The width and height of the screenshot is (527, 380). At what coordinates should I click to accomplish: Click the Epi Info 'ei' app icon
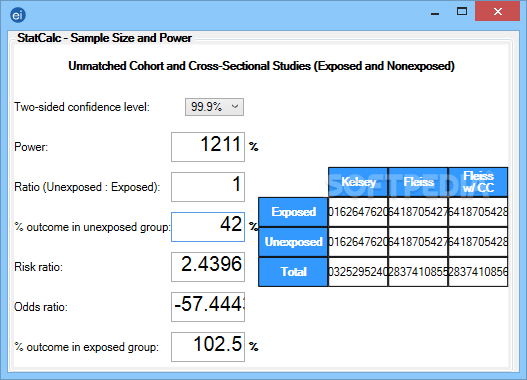pyautogui.click(x=18, y=15)
